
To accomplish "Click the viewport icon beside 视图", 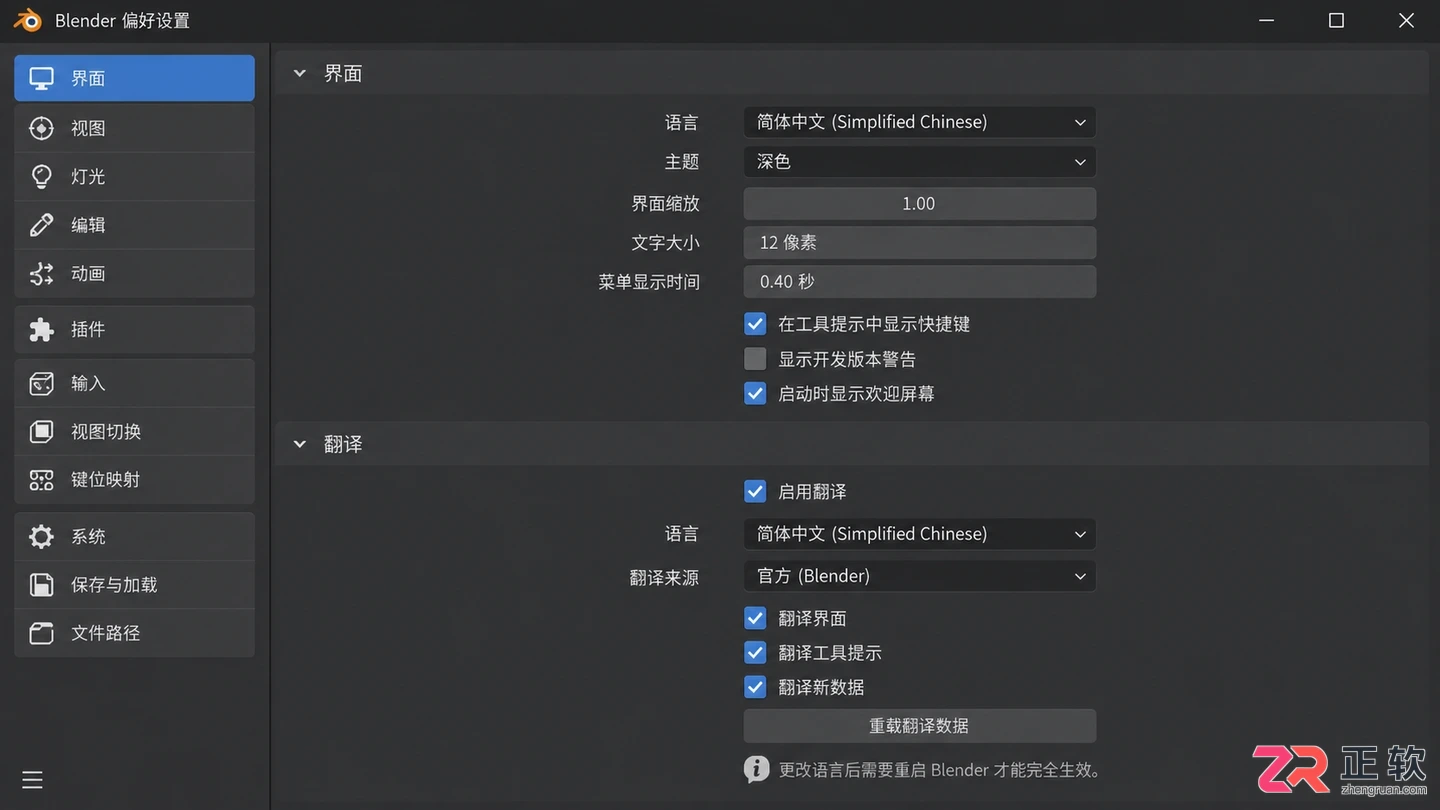I will [x=41, y=128].
